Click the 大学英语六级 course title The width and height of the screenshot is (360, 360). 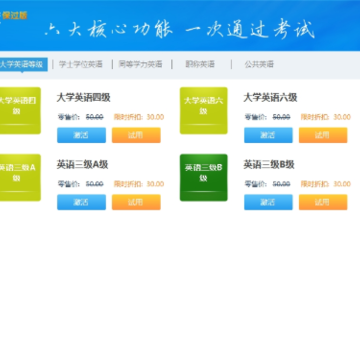click(270, 98)
